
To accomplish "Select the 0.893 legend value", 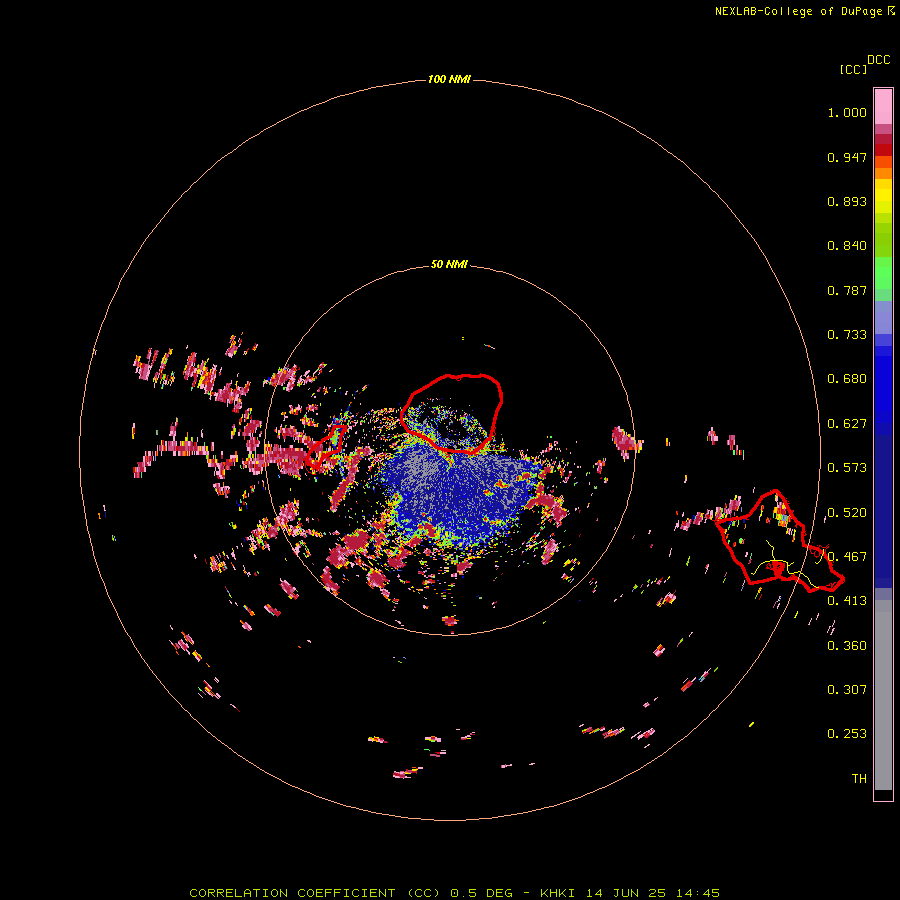I will click(847, 201).
